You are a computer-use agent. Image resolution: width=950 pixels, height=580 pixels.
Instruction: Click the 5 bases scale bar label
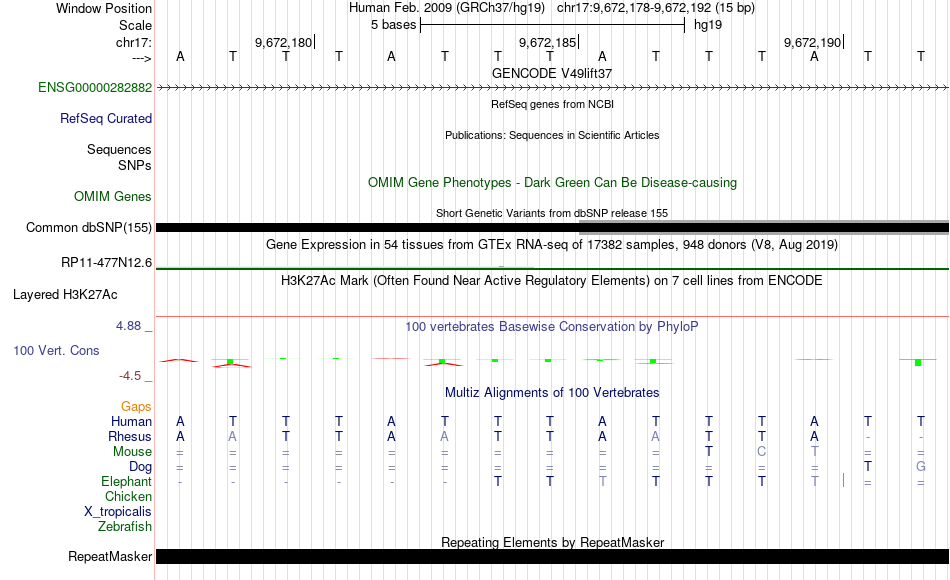[394, 25]
